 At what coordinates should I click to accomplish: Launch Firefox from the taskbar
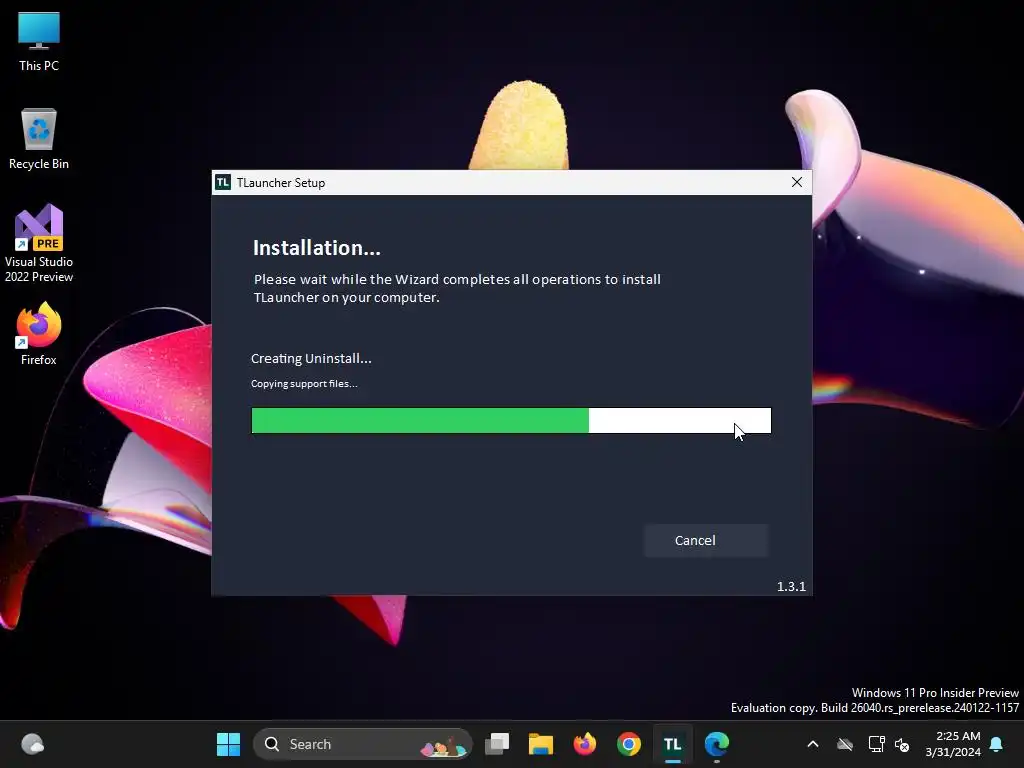pos(584,744)
